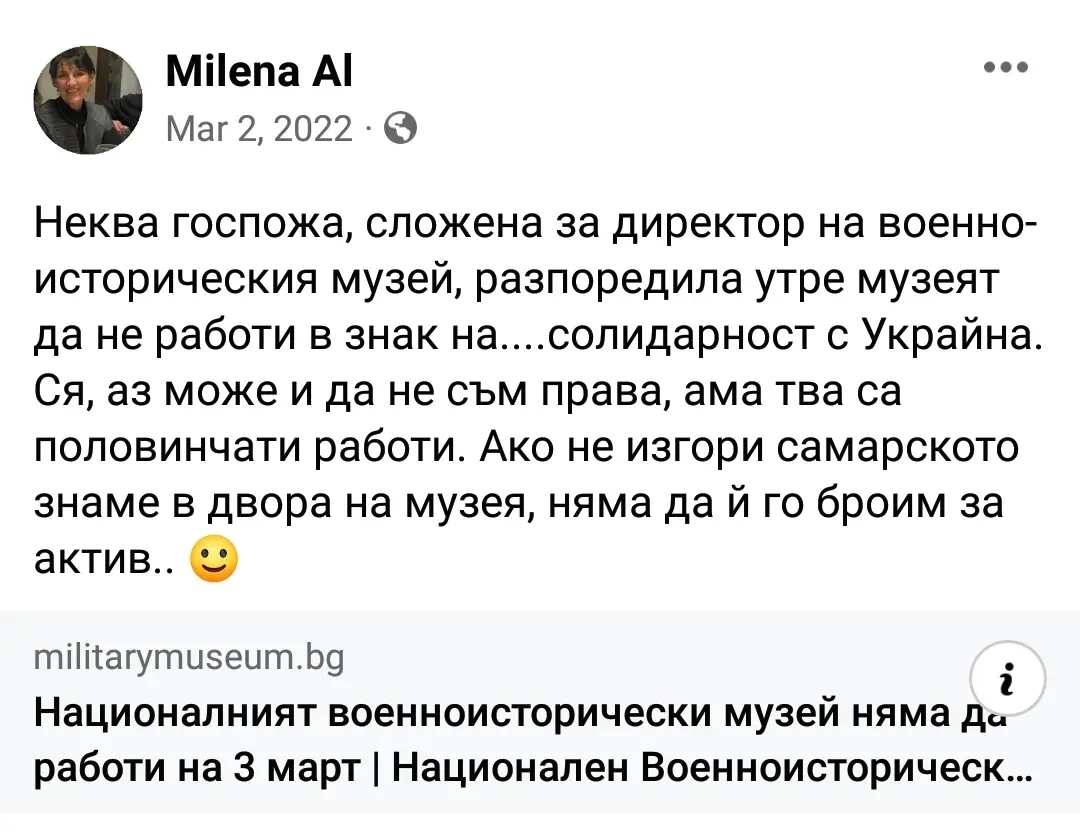
Task: Open the three-dot post options menu
Action: [1006, 68]
